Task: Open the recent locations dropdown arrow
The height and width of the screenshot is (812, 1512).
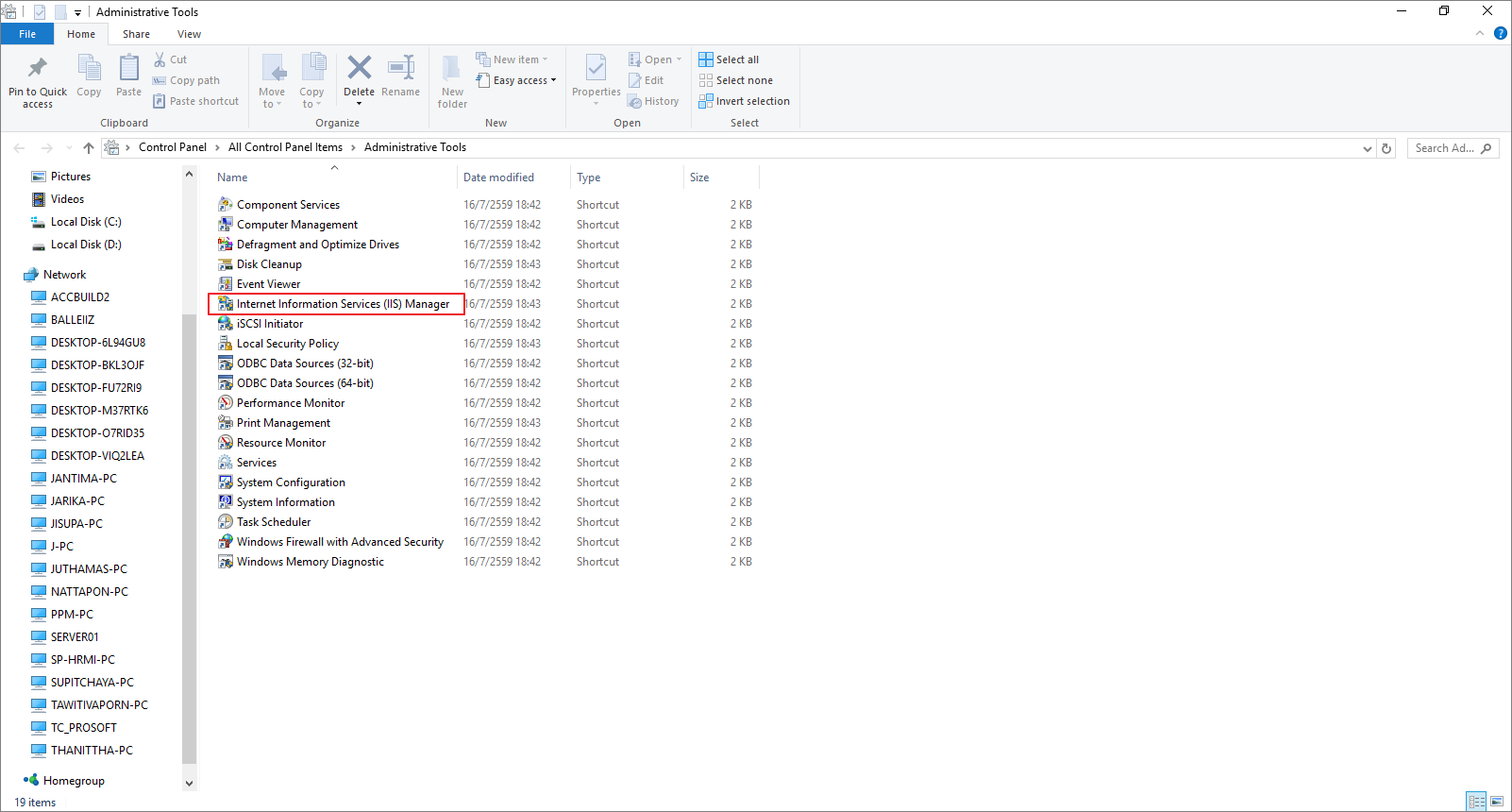Action: pyautogui.click(x=69, y=148)
